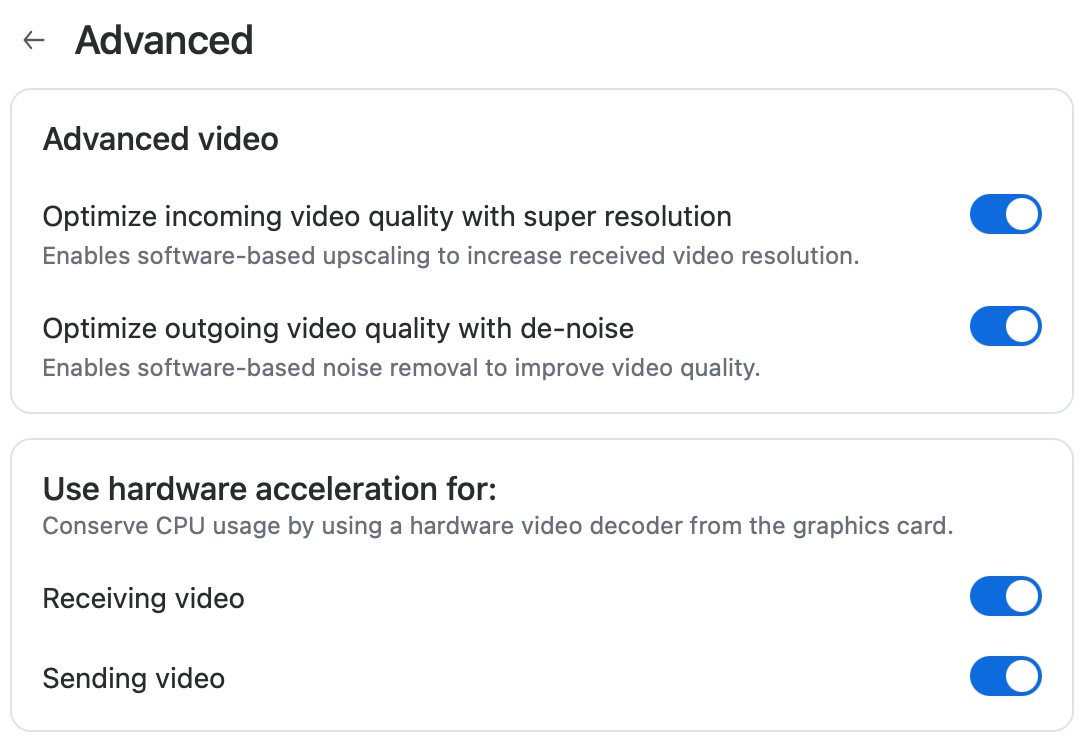Click the Advanced video settings card
The height and width of the screenshot is (752, 1090).
coord(545,250)
